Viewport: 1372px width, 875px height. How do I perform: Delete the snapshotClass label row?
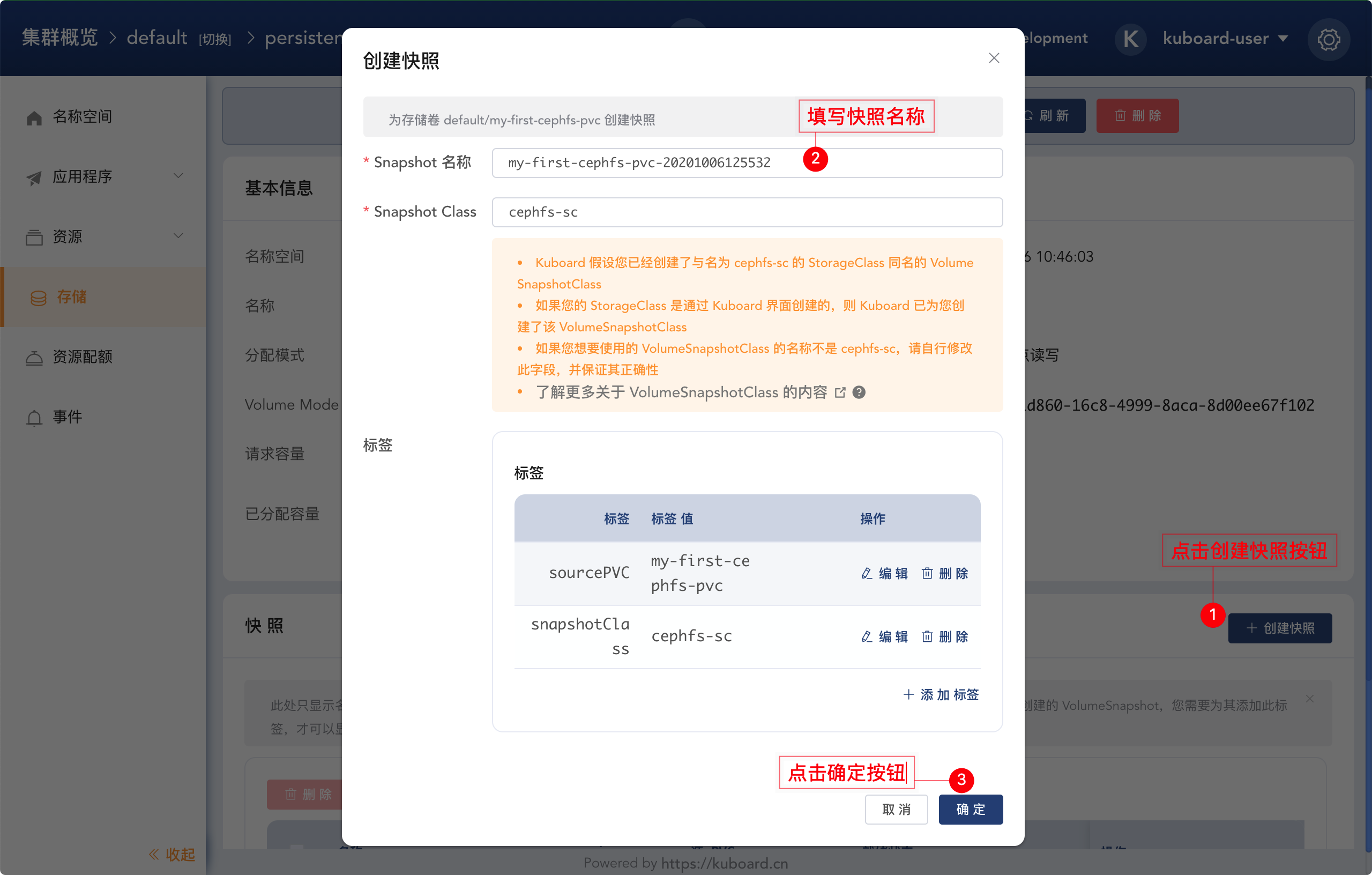tap(945, 636)
